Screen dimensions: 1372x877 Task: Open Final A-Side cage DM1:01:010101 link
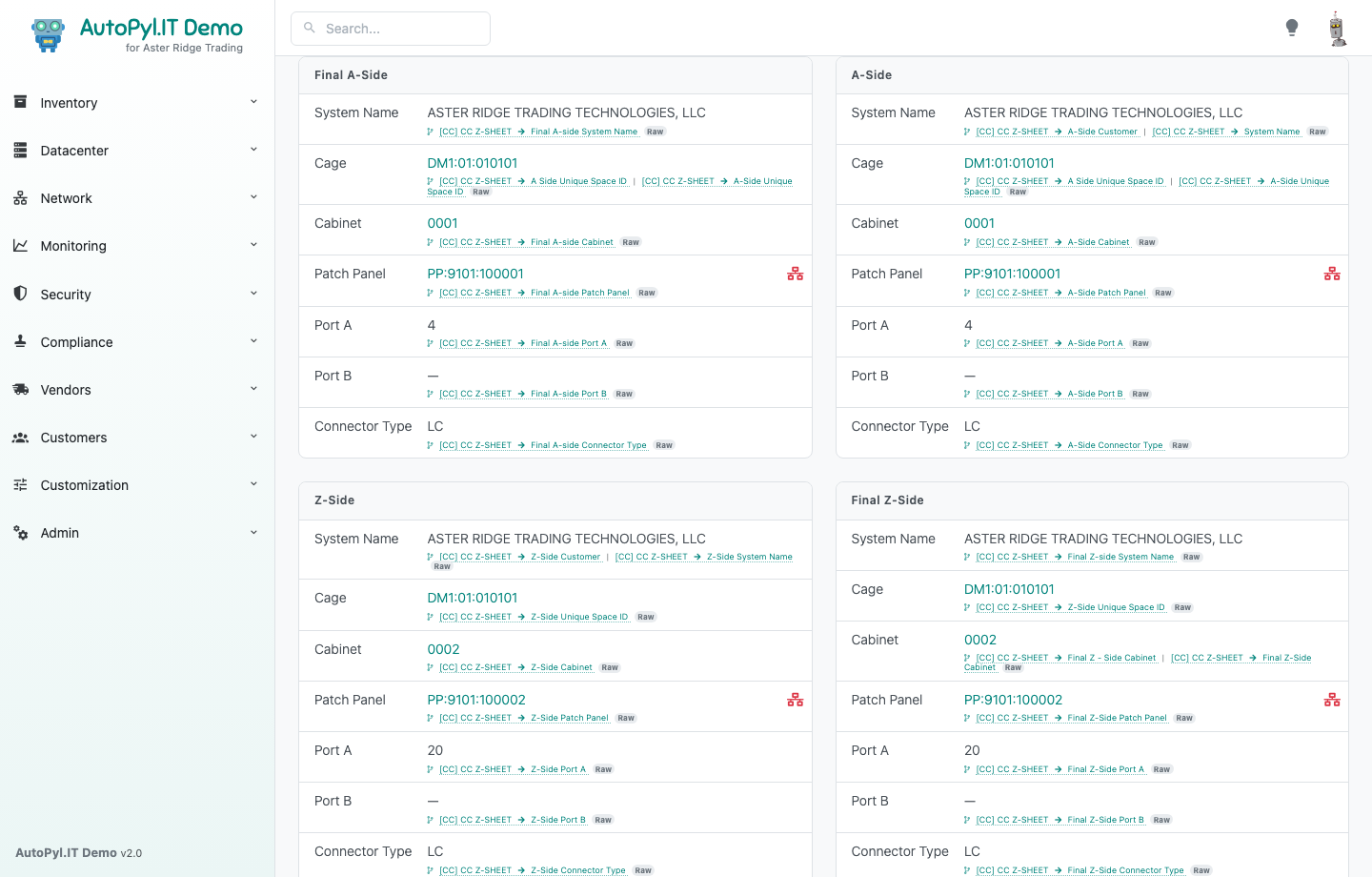[x=473, y=163]
